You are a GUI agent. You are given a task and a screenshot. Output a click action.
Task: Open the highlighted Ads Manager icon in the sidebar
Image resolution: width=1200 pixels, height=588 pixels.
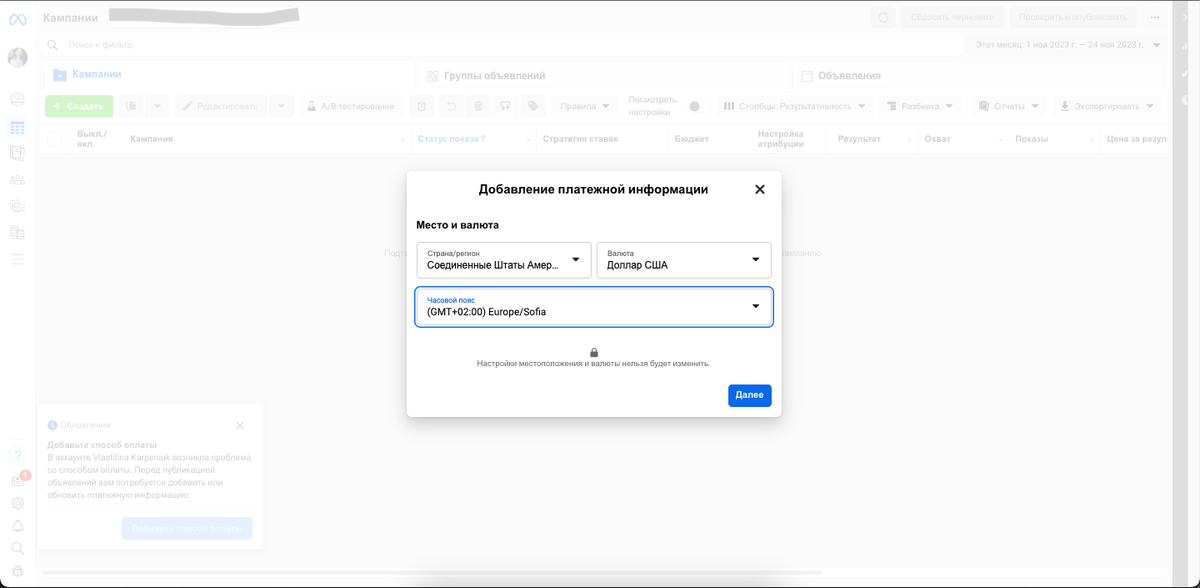pos(17,128)
